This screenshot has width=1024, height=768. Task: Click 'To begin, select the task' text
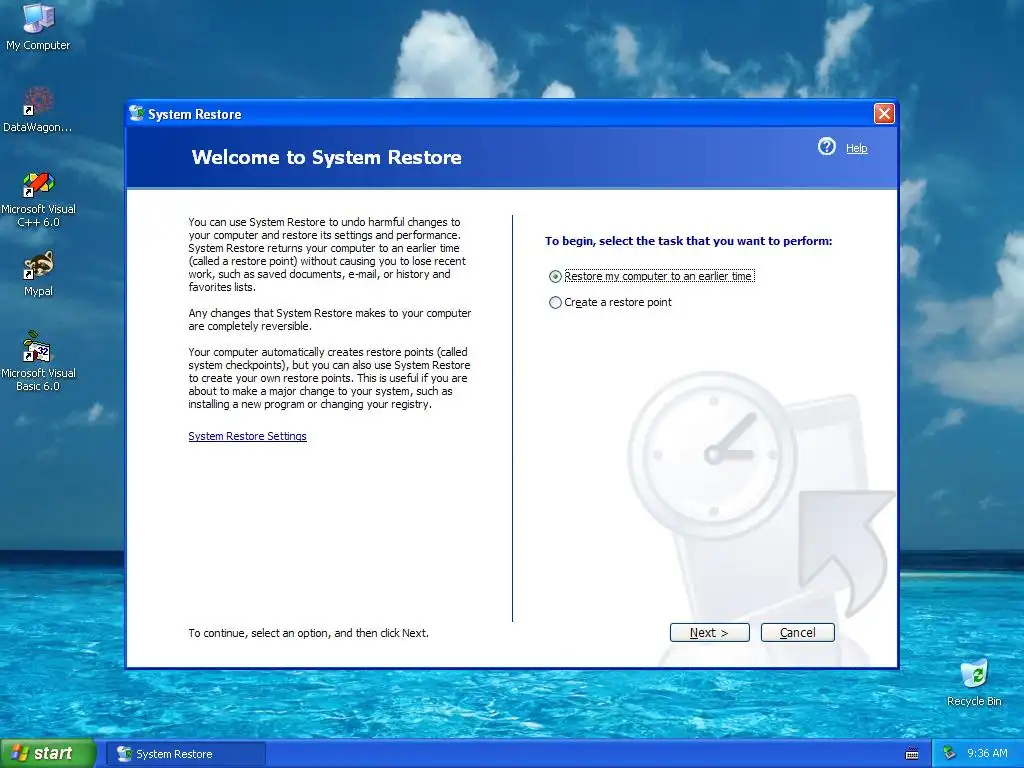tap(688, 241)
